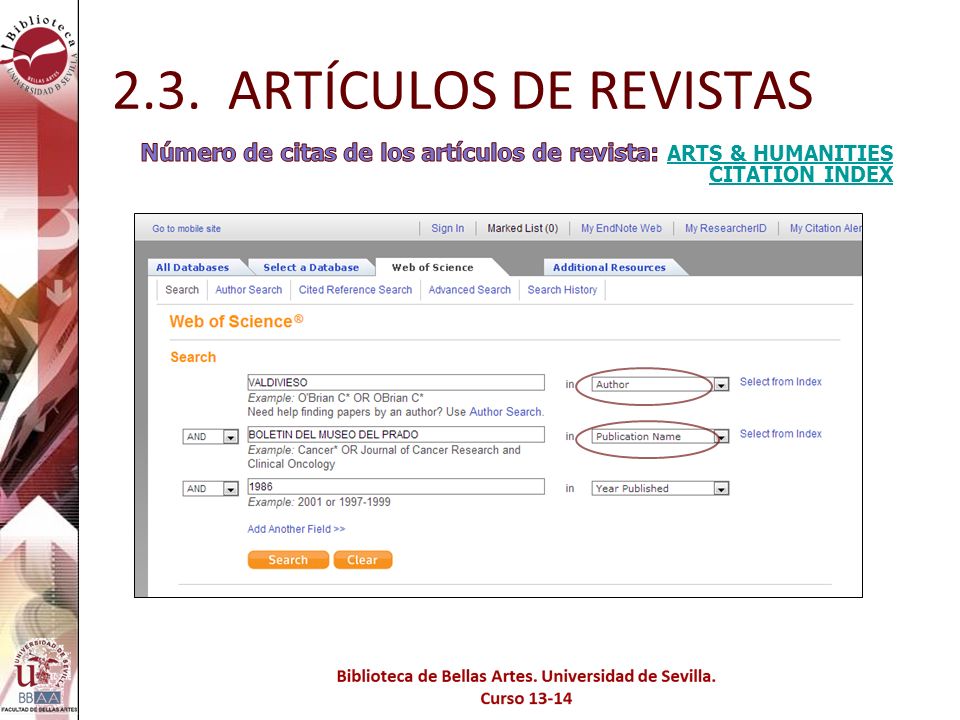Image resolution: width=960 pixels, height=720 pixels.
Task: Open the AND operator dropdown beside 1986 field
Action: [210, 489]
